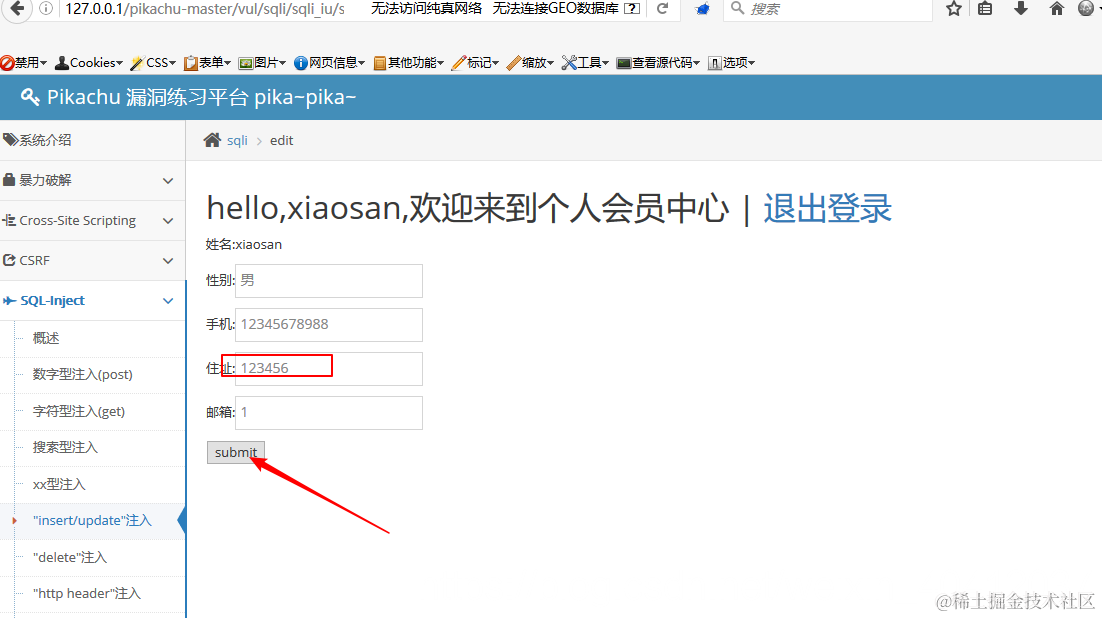Click the edit breadcrumb text
This screenshot has height=618, width=1102.
281,140
